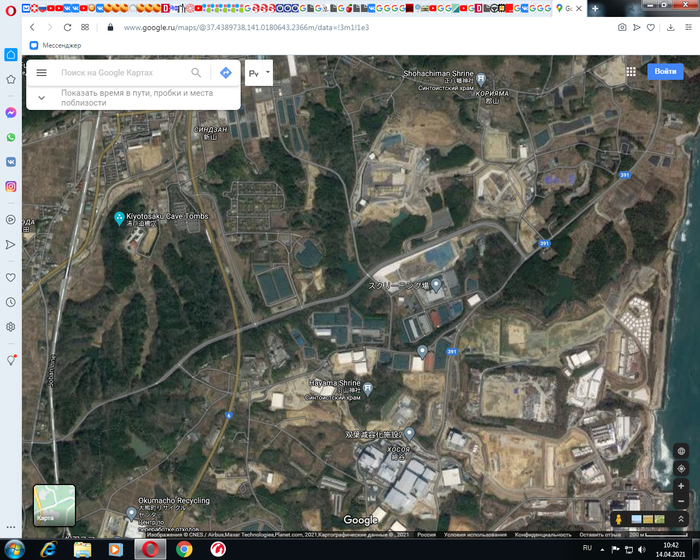
Task: Close the Google Maps tab
Action: click(579, 8)
